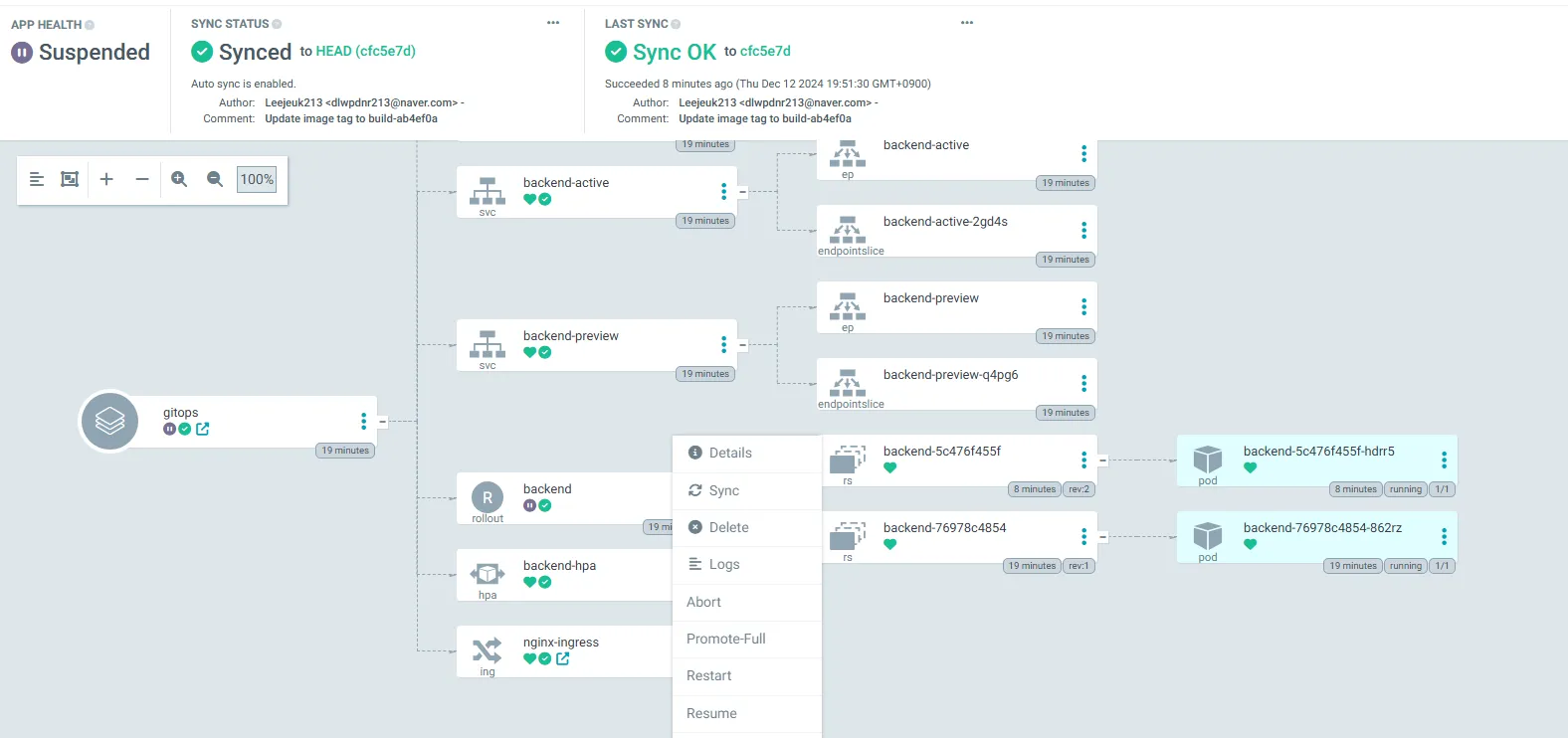Click the plus icon to expand all nodes

(106, 179)
